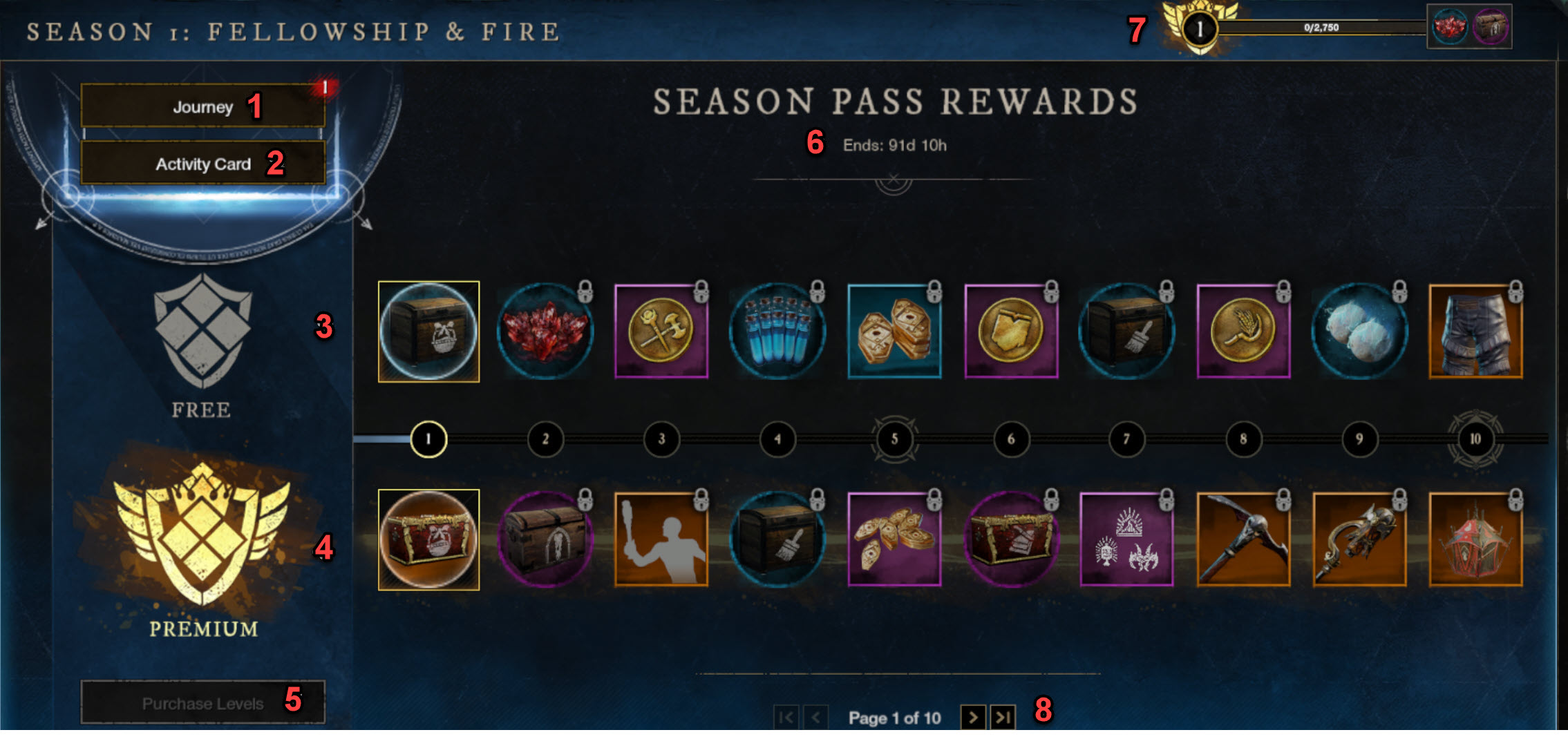This screenshot has height=739, width=1568.
Task: Click the free level 10 pants reward
Action: coord(1475,332)
